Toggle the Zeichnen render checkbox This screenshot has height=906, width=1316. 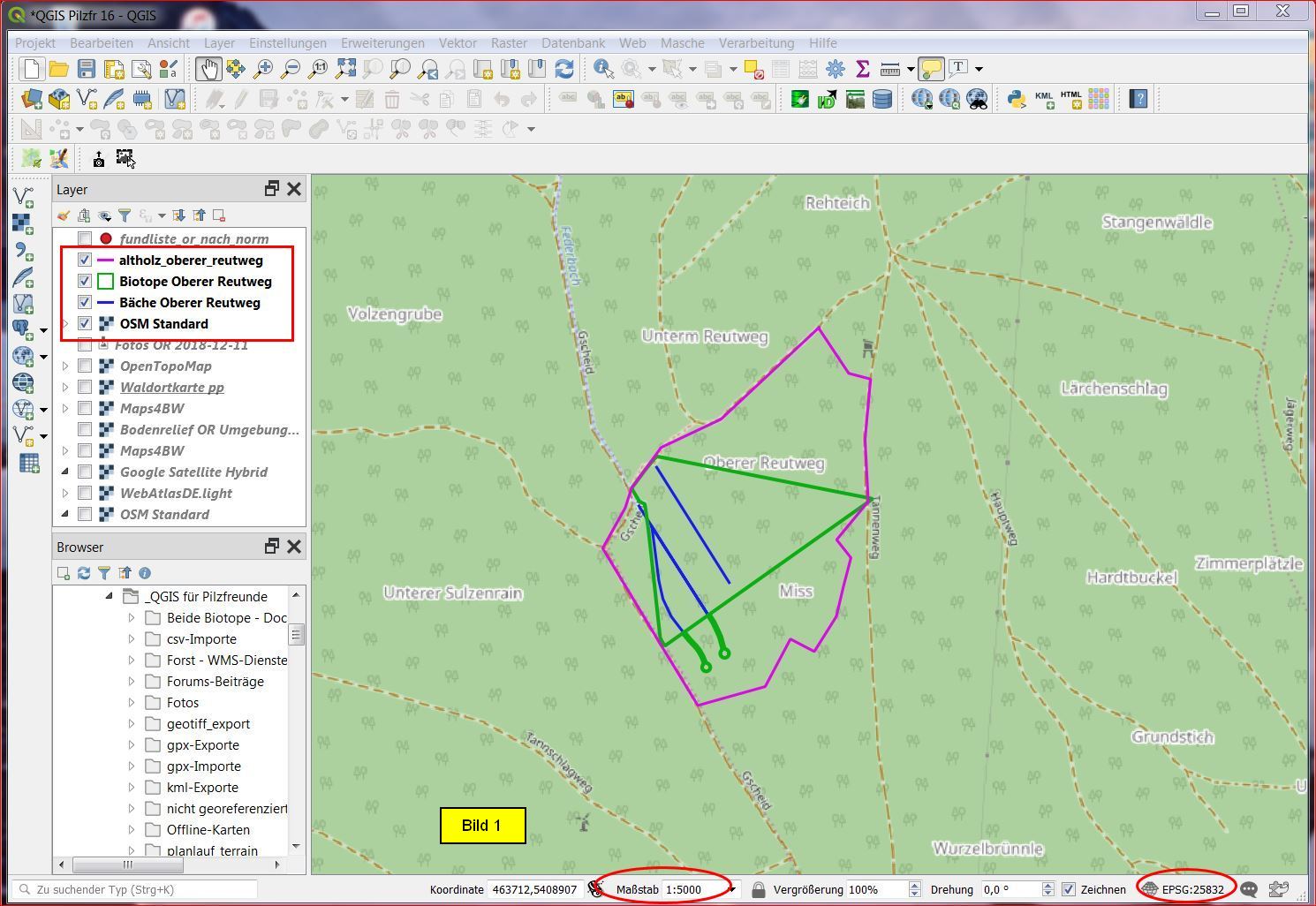[1069, 889]
